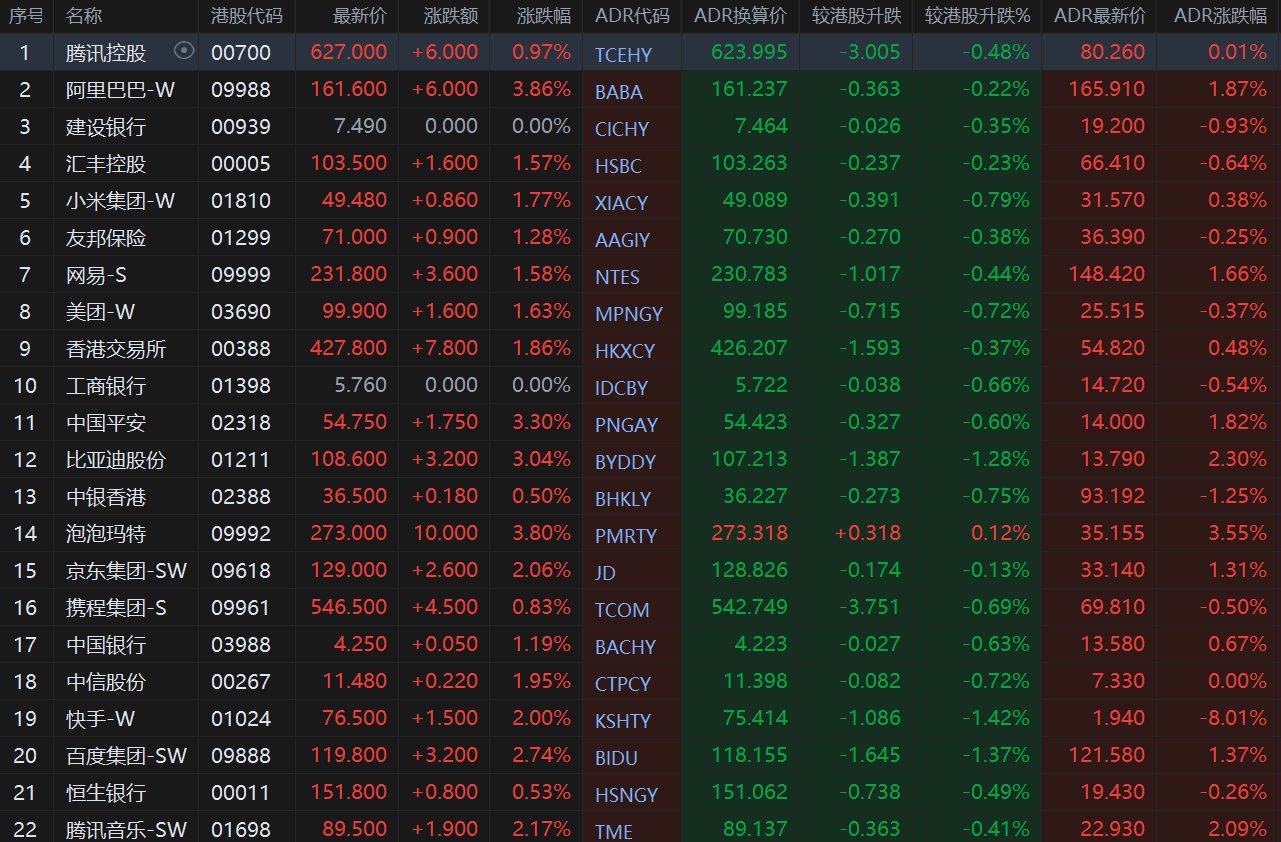
Task: Select the 快手-W stock row
Action: coord(100,718)
